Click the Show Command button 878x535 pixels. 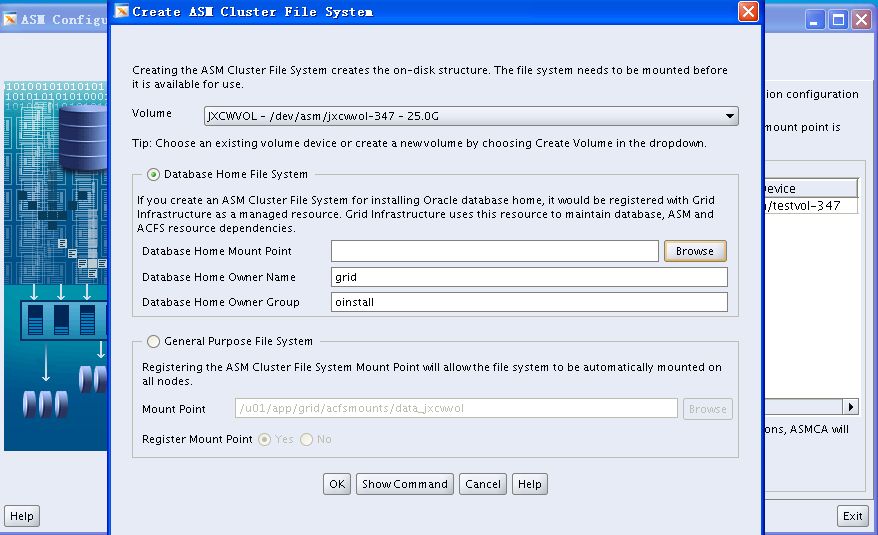405,484
